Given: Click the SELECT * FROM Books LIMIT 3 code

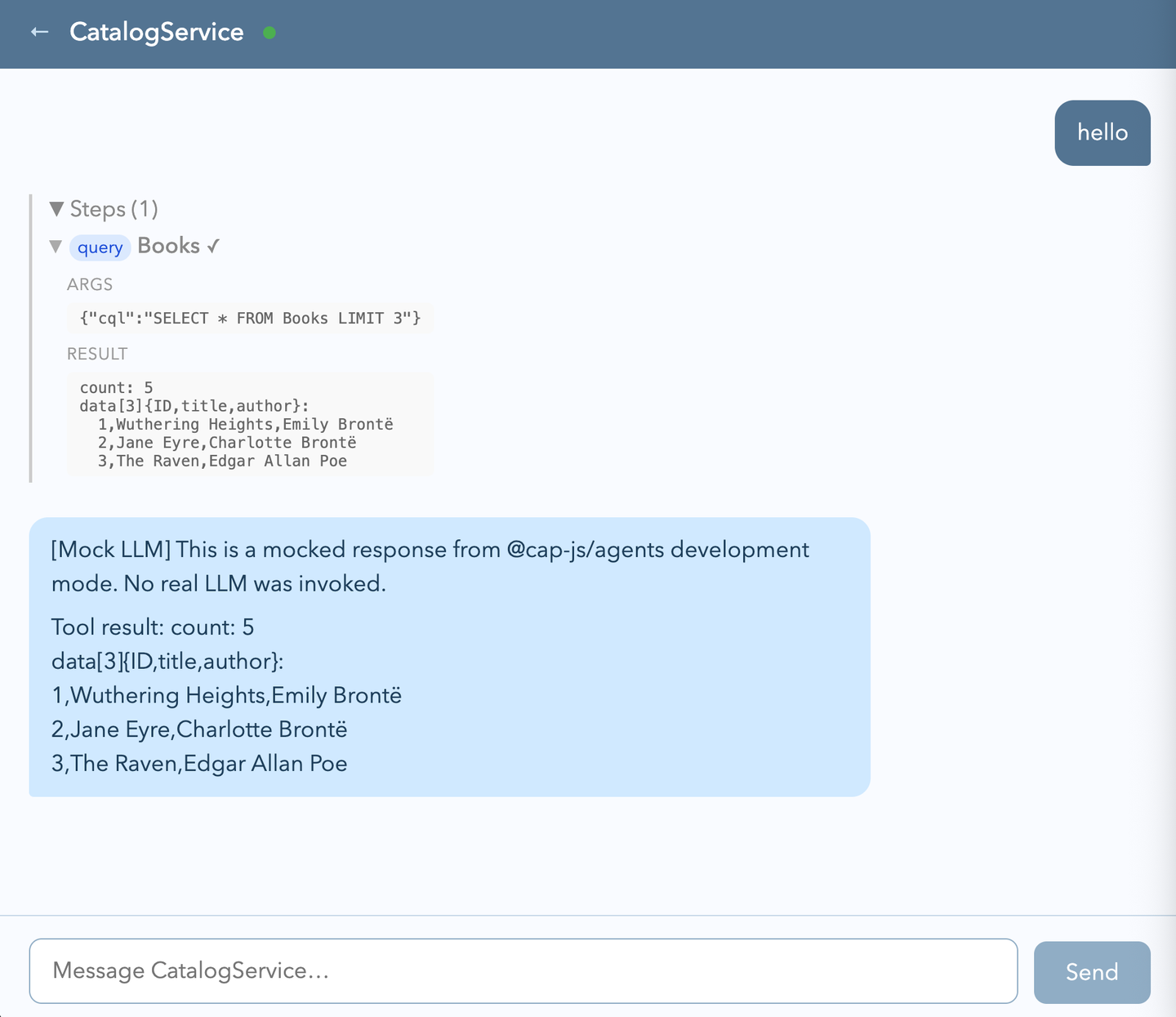Looking at the screenshot, I should click(x=250, y=319).
